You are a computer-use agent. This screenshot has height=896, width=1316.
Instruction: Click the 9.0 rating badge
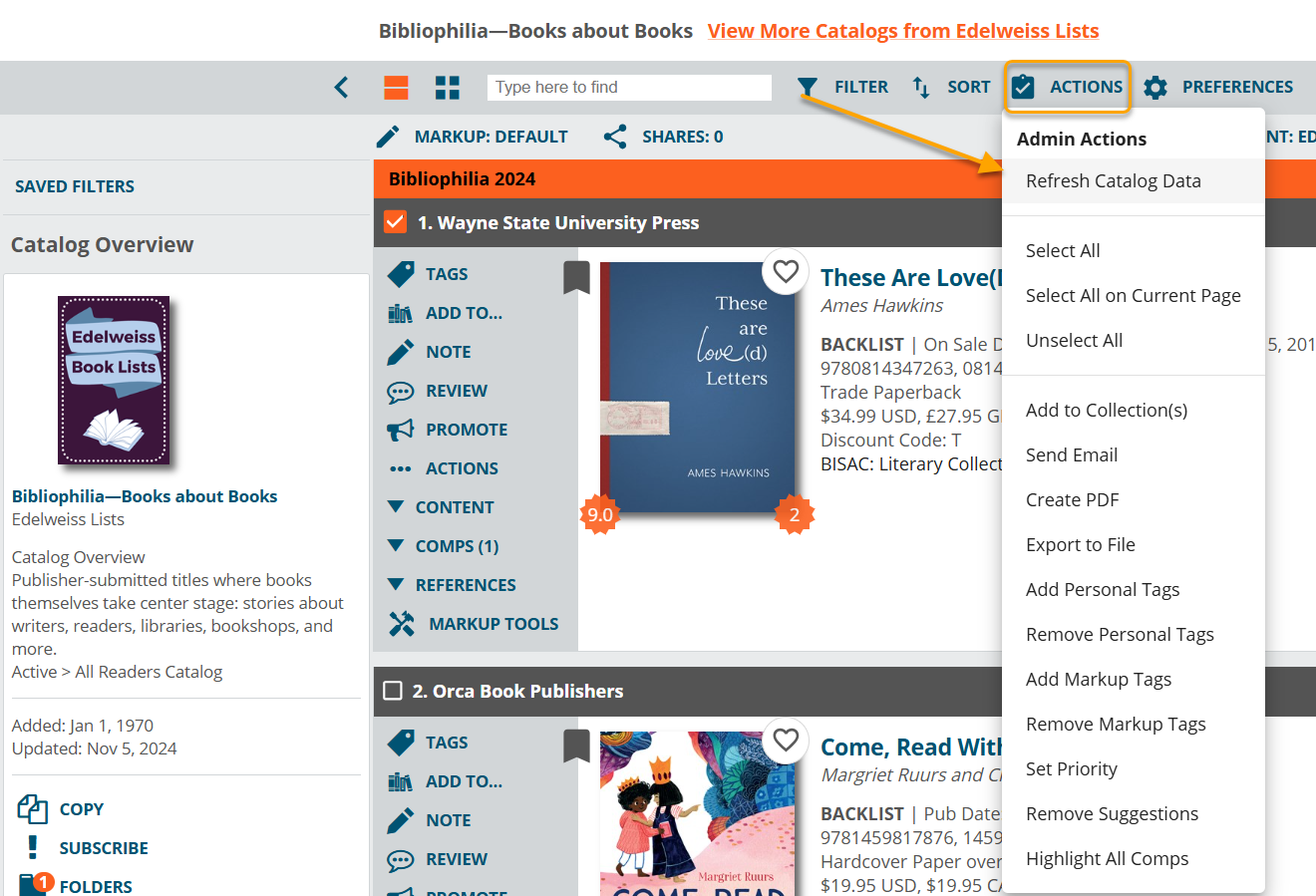[600, 514]
